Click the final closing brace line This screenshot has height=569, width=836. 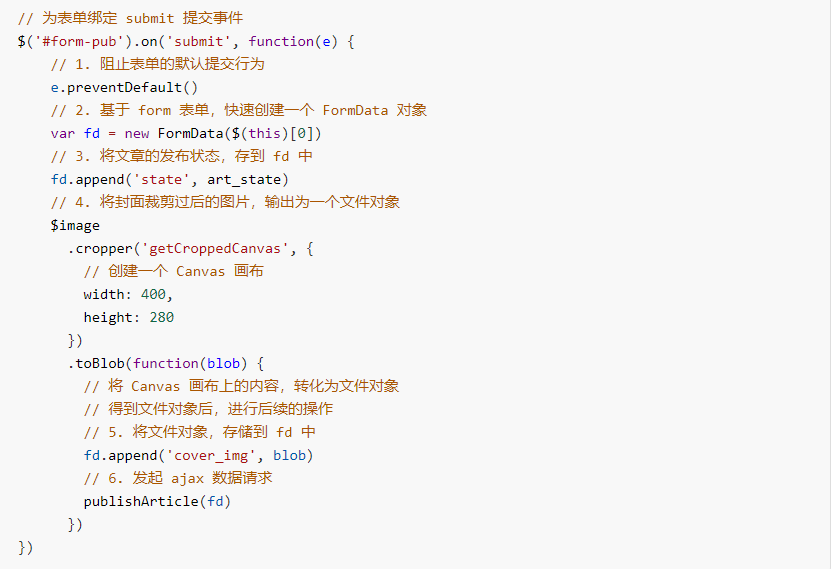coord(26,547)
